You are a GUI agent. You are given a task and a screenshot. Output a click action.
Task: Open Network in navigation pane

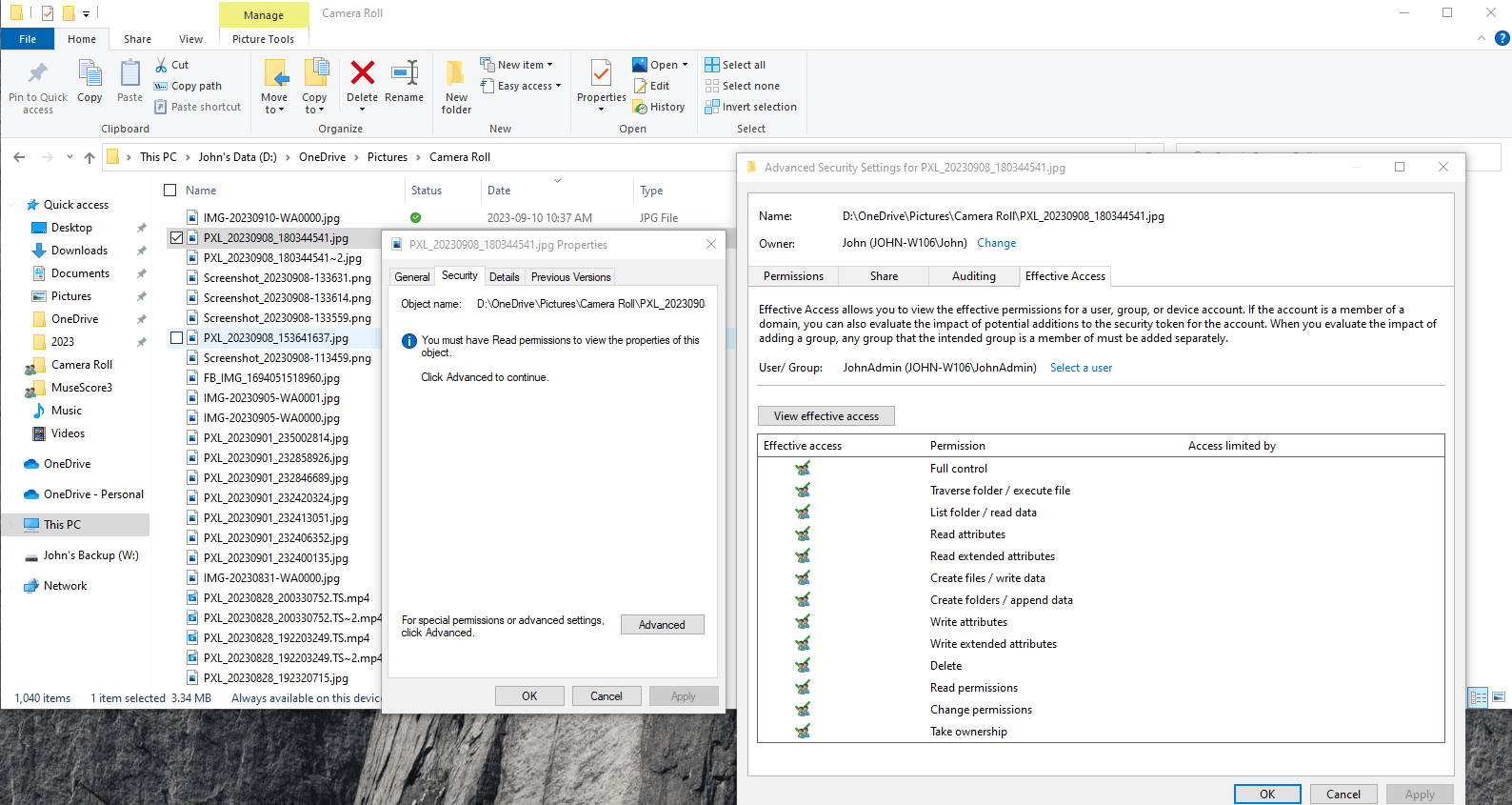(x=65, y=586)
